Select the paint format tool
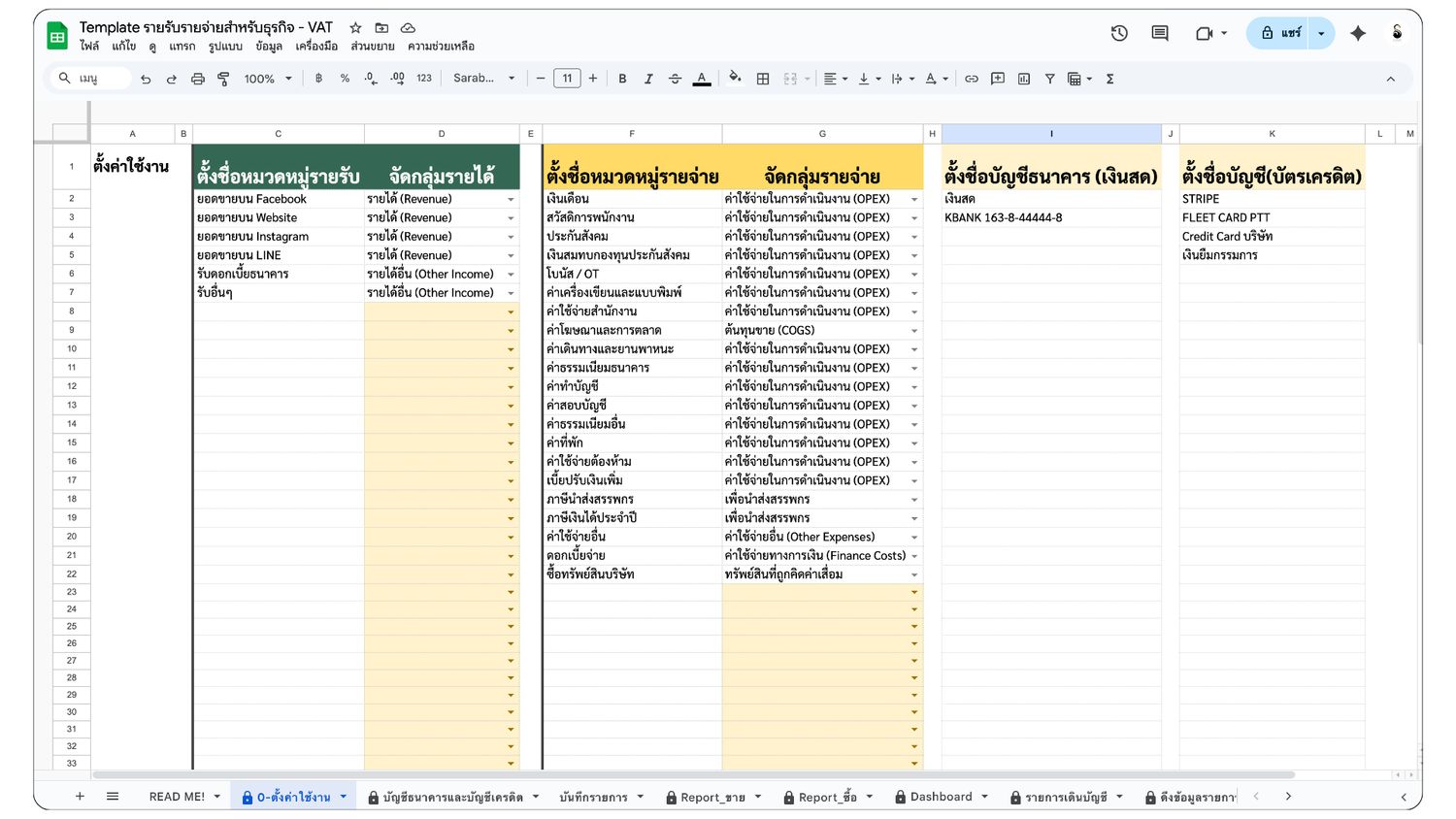Viewport: 1456px width, 819px height. pos(223,79)
